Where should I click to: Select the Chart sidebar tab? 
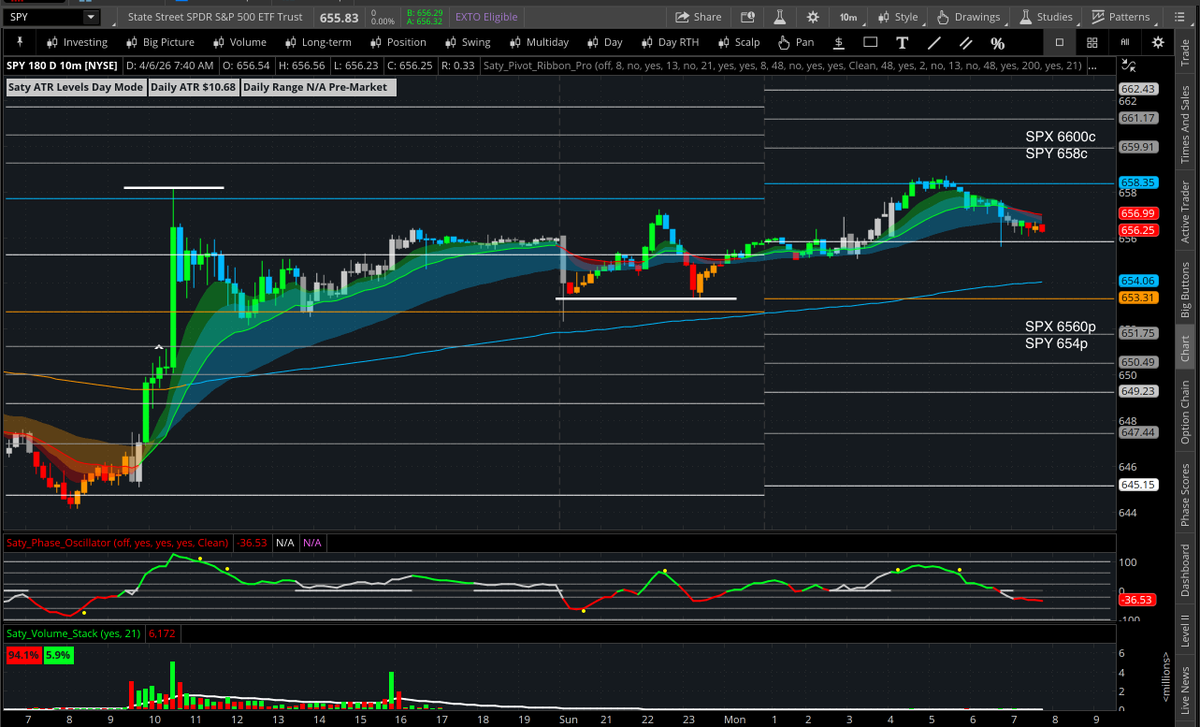coord(1185,347)
